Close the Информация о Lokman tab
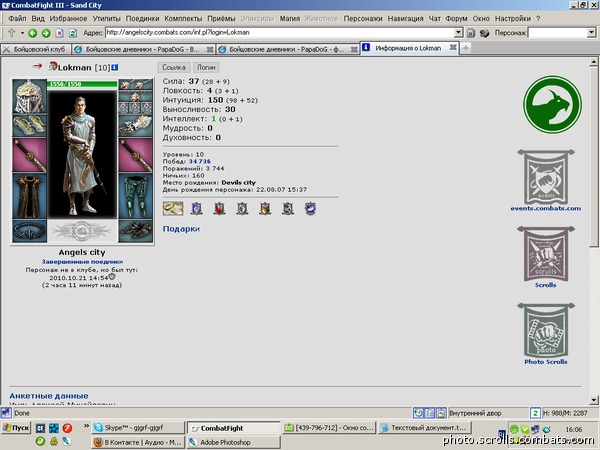 point(453,47)
